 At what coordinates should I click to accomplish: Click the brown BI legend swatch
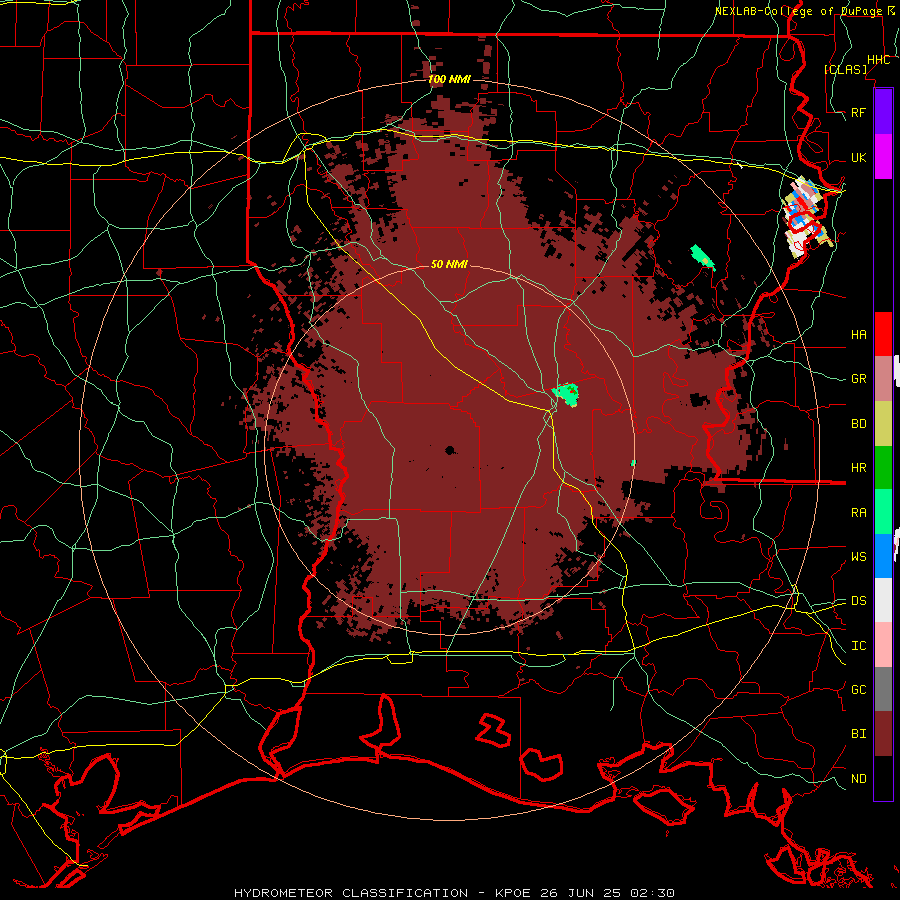tap(883, 734)
